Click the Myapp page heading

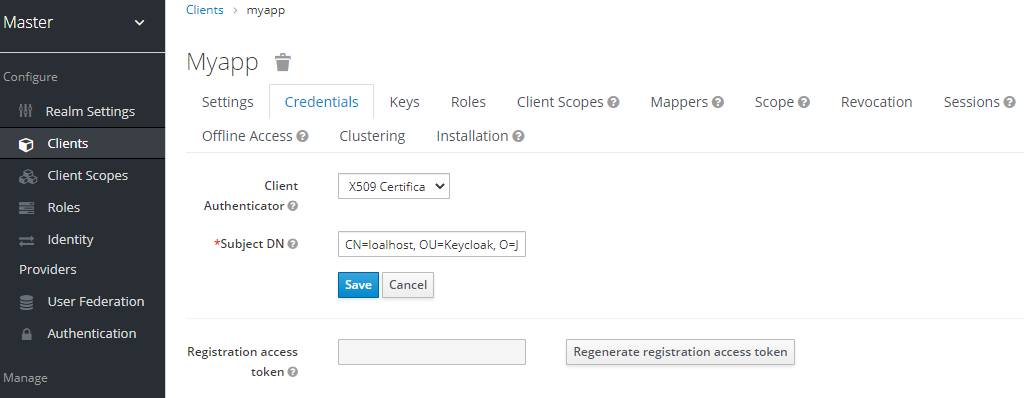(x=222, y=62)
